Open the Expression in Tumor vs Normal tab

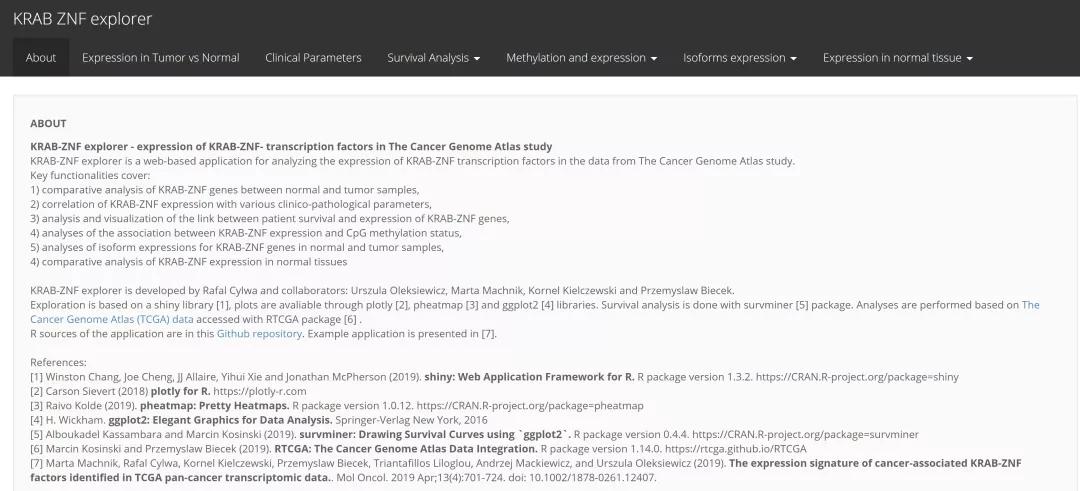160,58
